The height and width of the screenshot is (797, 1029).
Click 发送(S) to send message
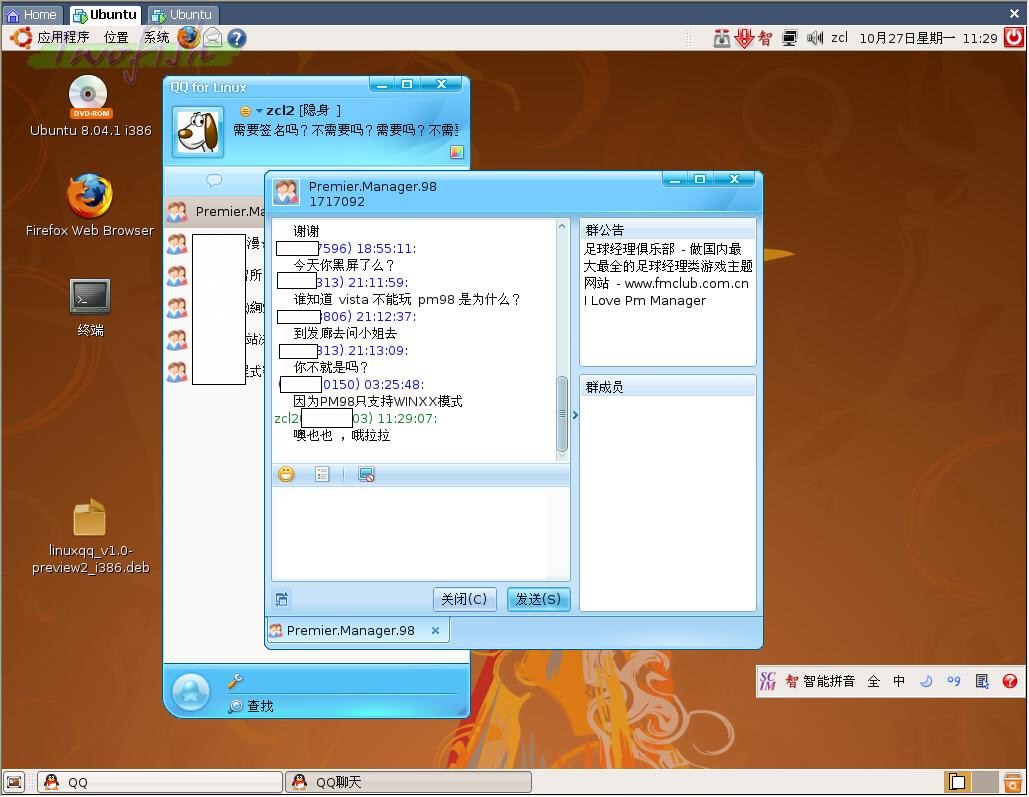point(538,599)
